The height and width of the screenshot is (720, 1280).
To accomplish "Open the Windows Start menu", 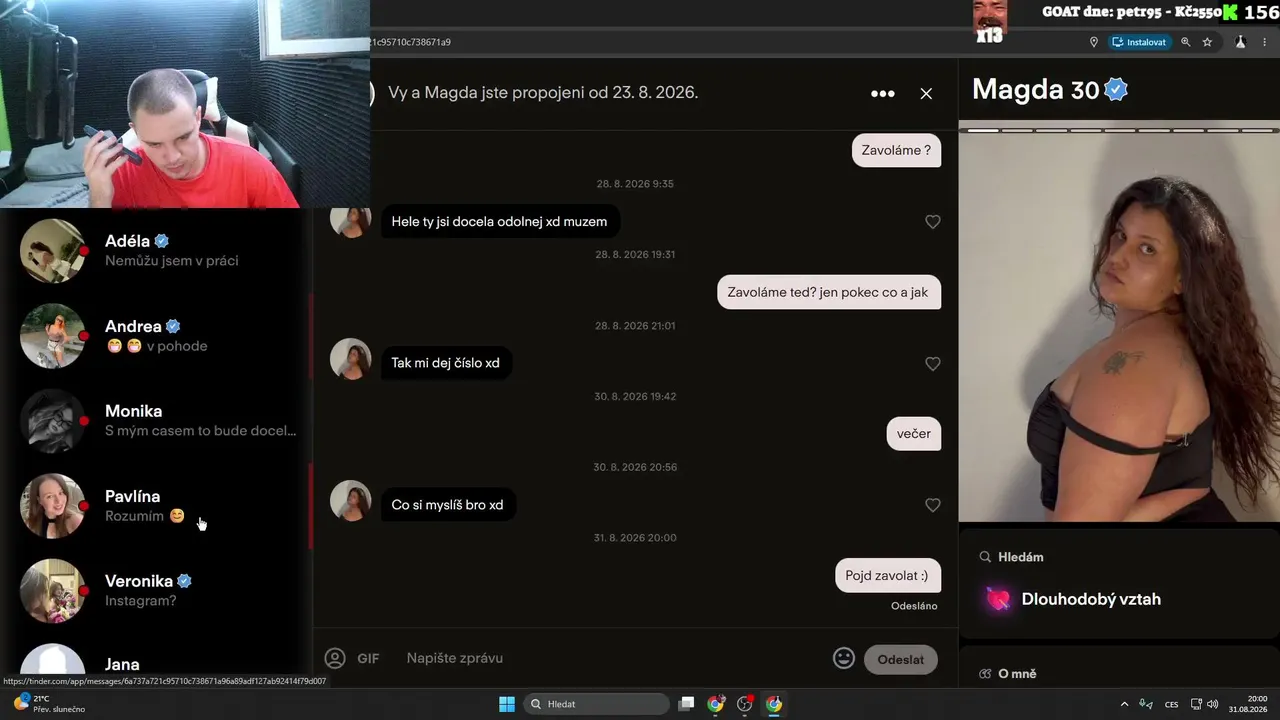I will (x=507, y=704).
